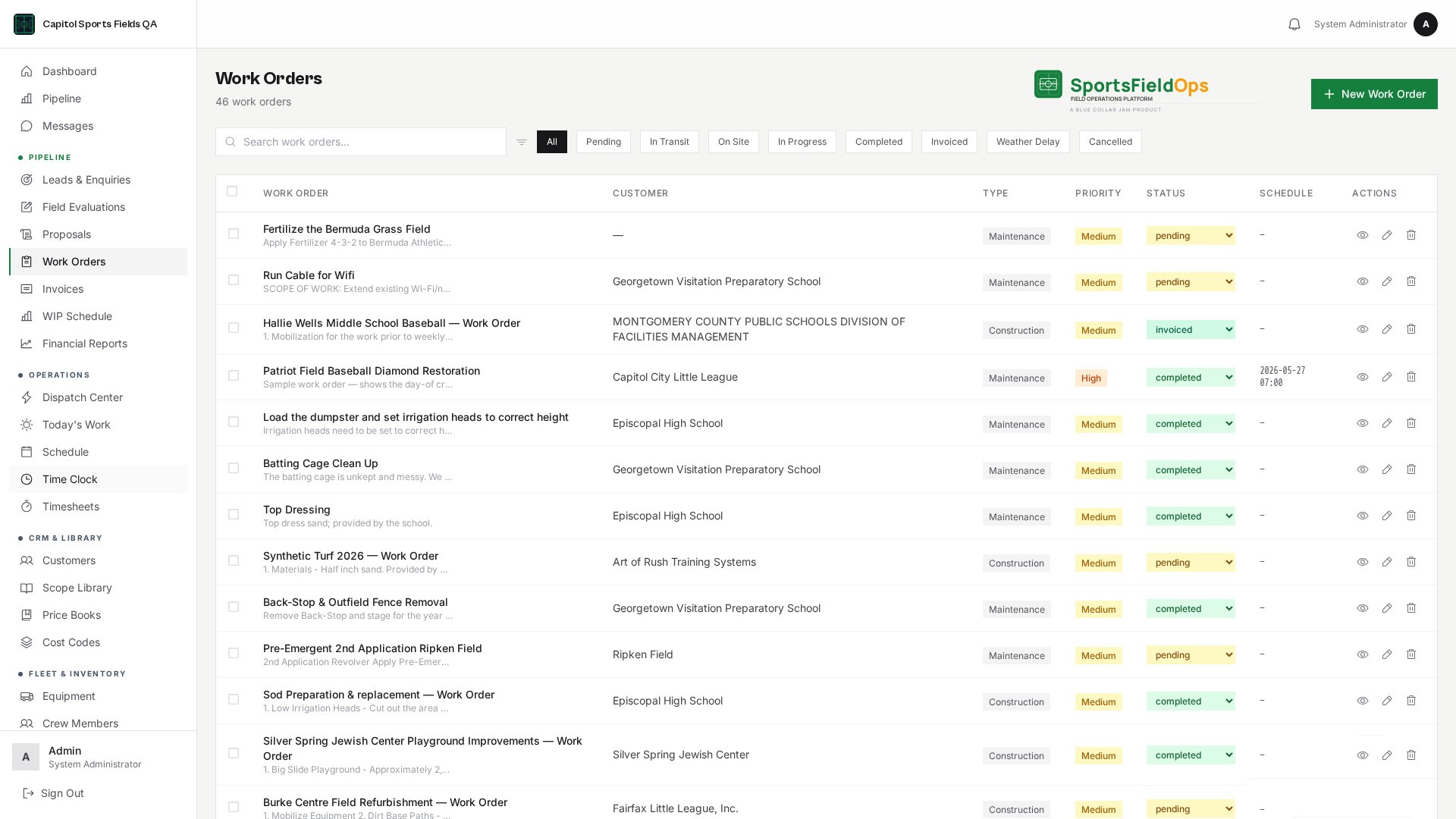Delete the Hallie Wells Middle School Baseball order
Image resolution: width=1456 pixels, height=819 pixels.
(1411, 329)
